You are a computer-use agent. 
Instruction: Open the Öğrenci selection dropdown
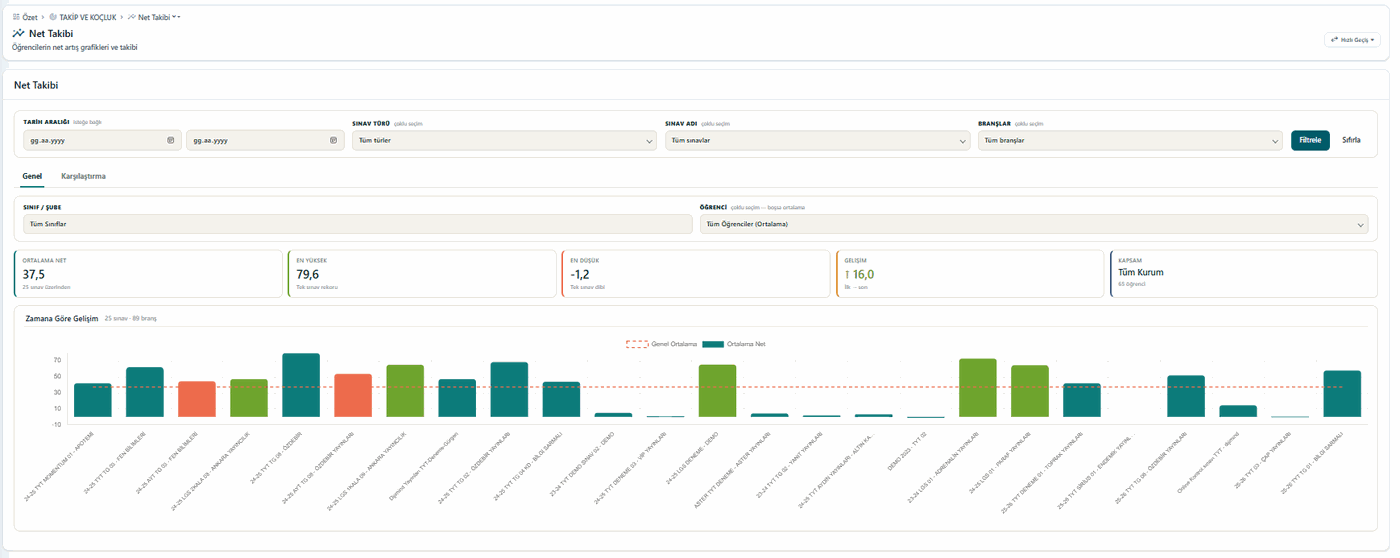click(1034, 224)
